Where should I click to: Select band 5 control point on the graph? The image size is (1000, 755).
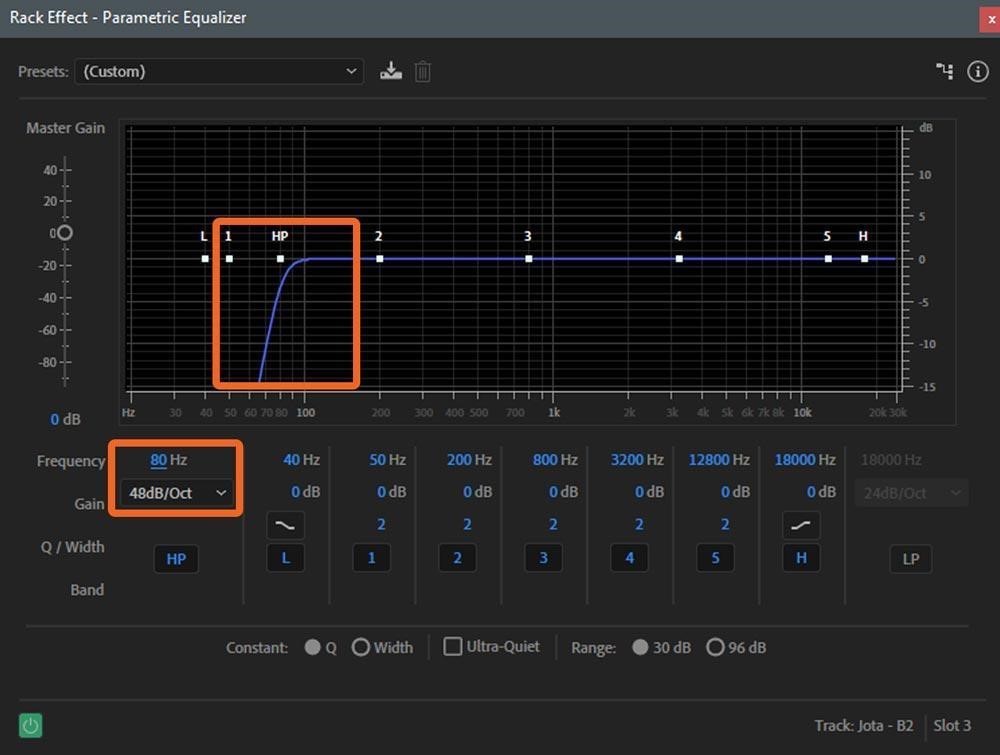click(x=827, y=258)
